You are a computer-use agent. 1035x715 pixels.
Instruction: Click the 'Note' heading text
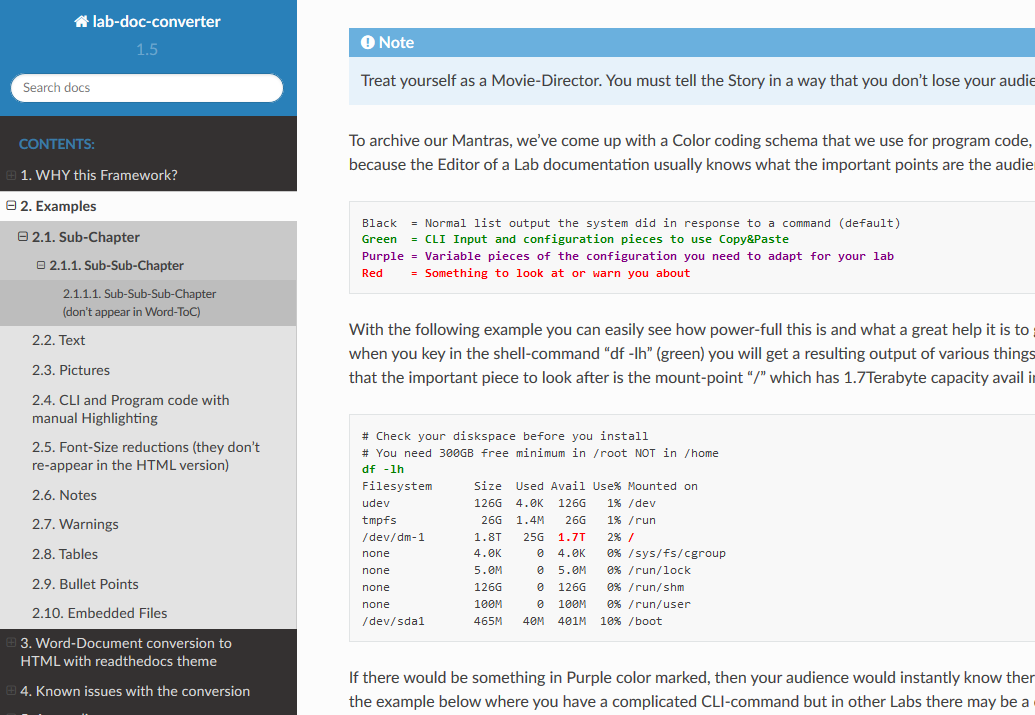[x=397, y=42]
